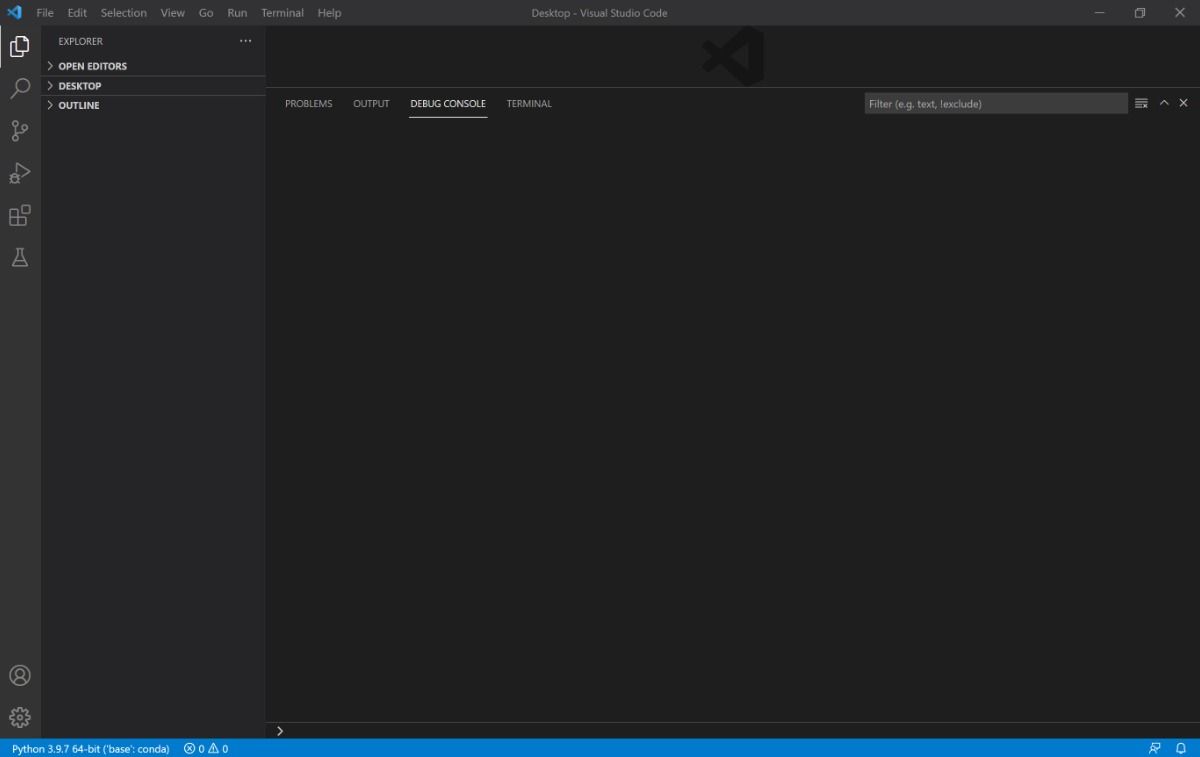Open the Testing view in the activity bar

coord(20,257)
